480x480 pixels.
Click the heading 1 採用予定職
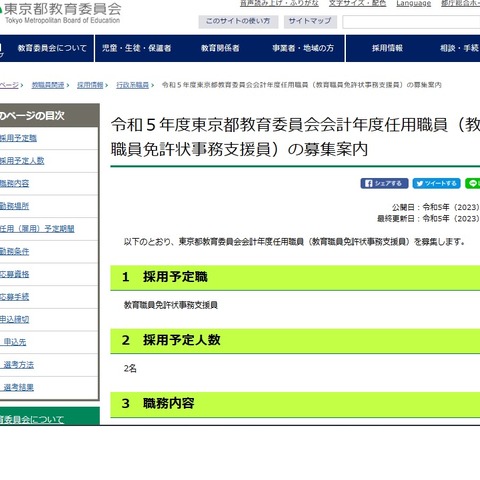click(x=295, y=278)
